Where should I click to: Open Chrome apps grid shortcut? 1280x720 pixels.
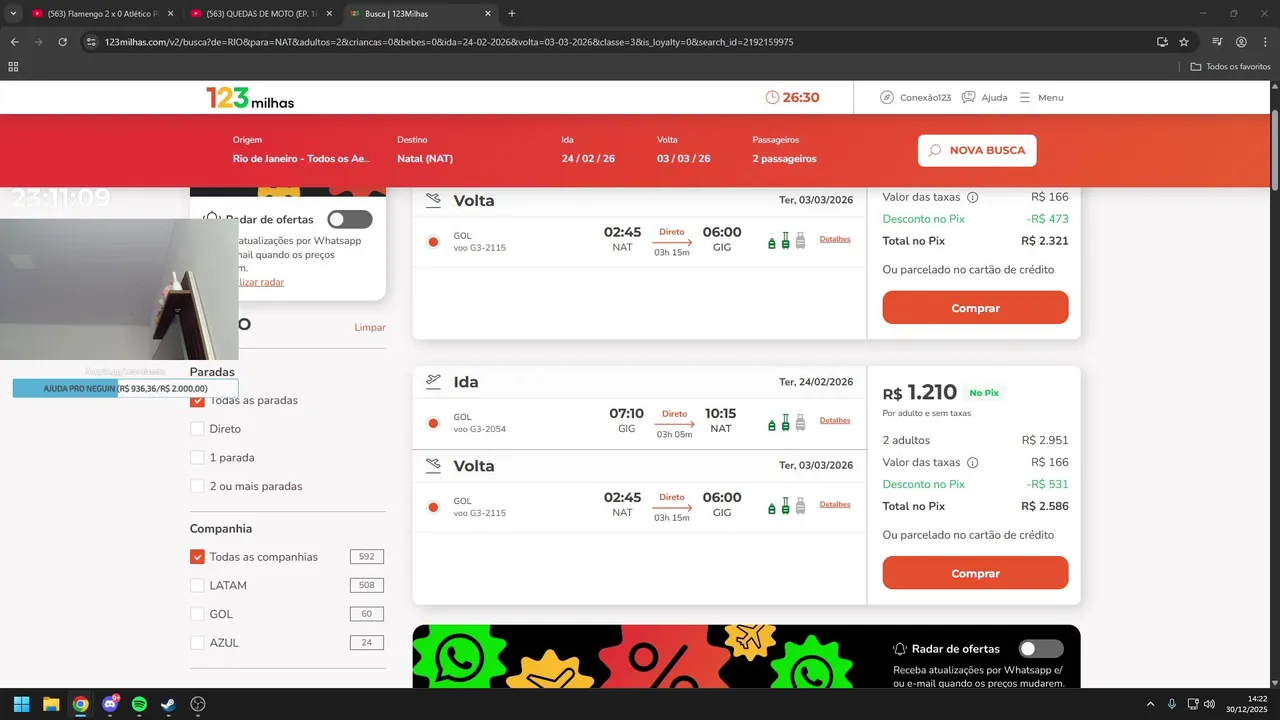(x=13, y=67)
